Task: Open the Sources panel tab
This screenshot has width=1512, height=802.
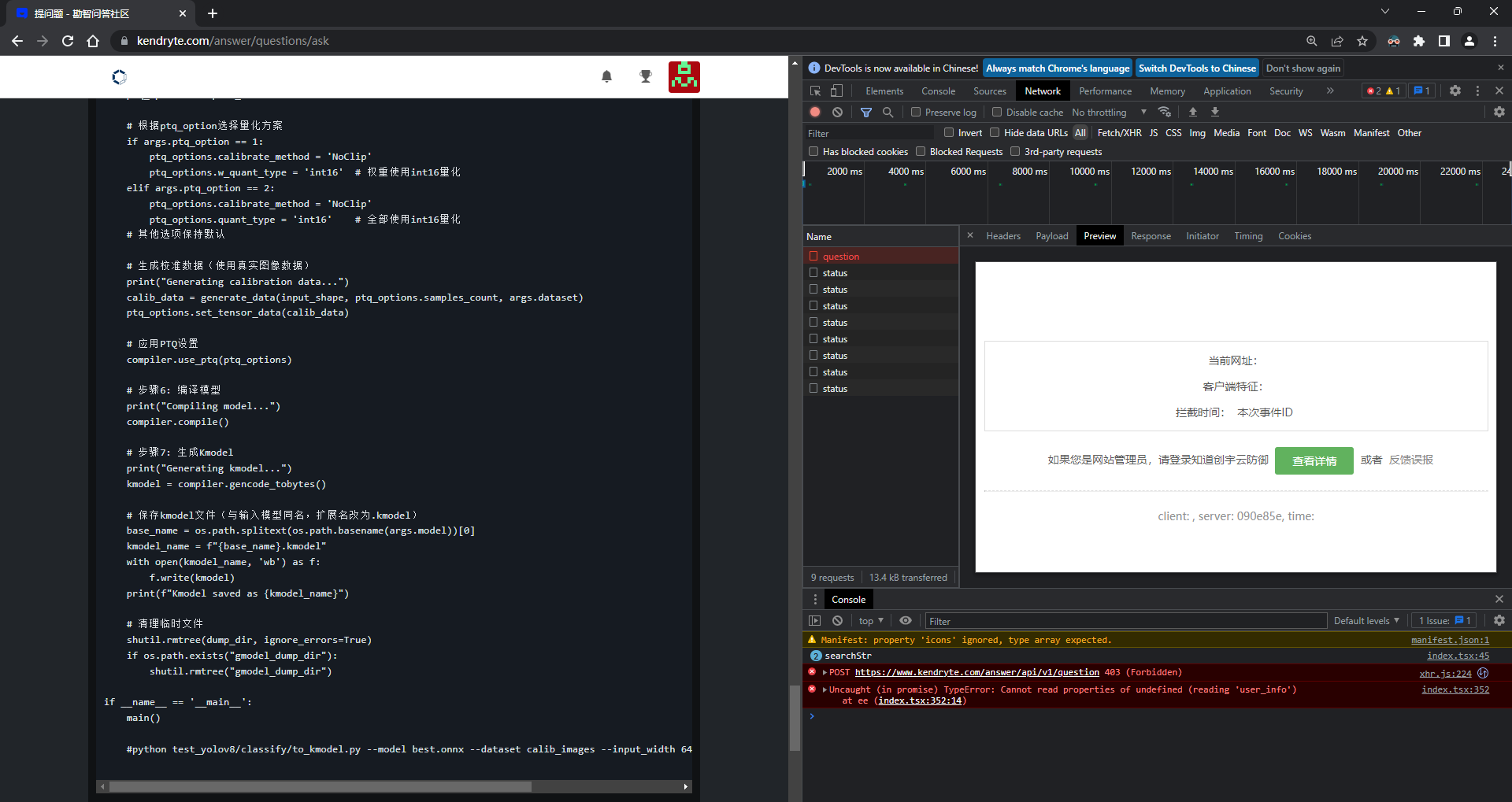Action: tap(989, 91)
